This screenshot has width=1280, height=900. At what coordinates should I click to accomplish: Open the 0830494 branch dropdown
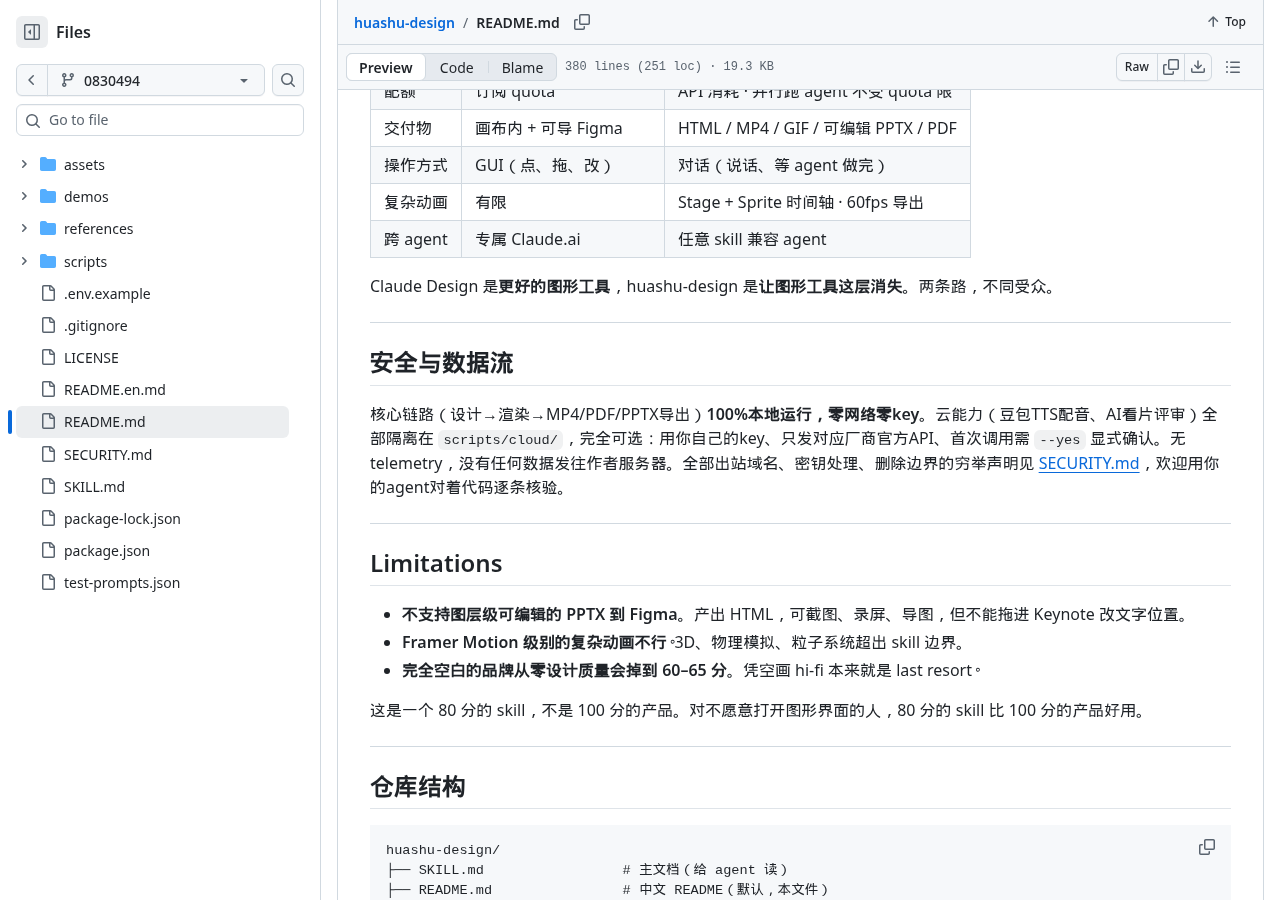(x=156, y=80)
